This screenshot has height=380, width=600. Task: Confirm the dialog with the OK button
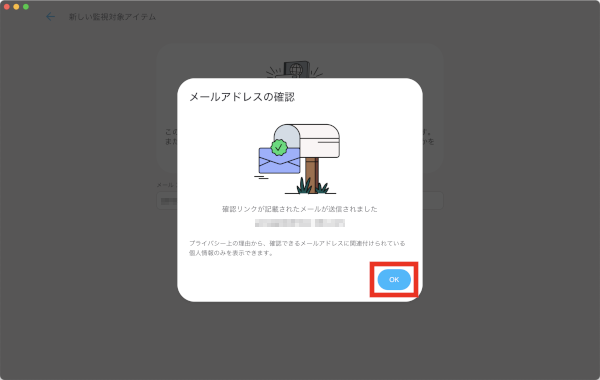tap(394, 279)
